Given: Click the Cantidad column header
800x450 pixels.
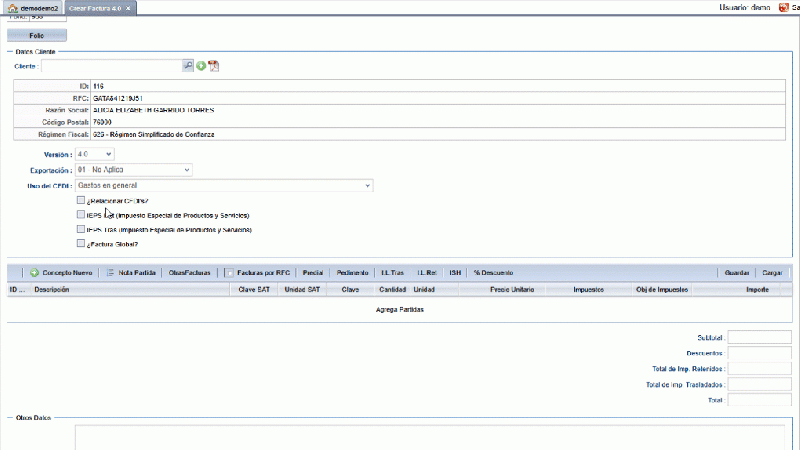Looking at the screenshot, I should click(x=392, y=289).
